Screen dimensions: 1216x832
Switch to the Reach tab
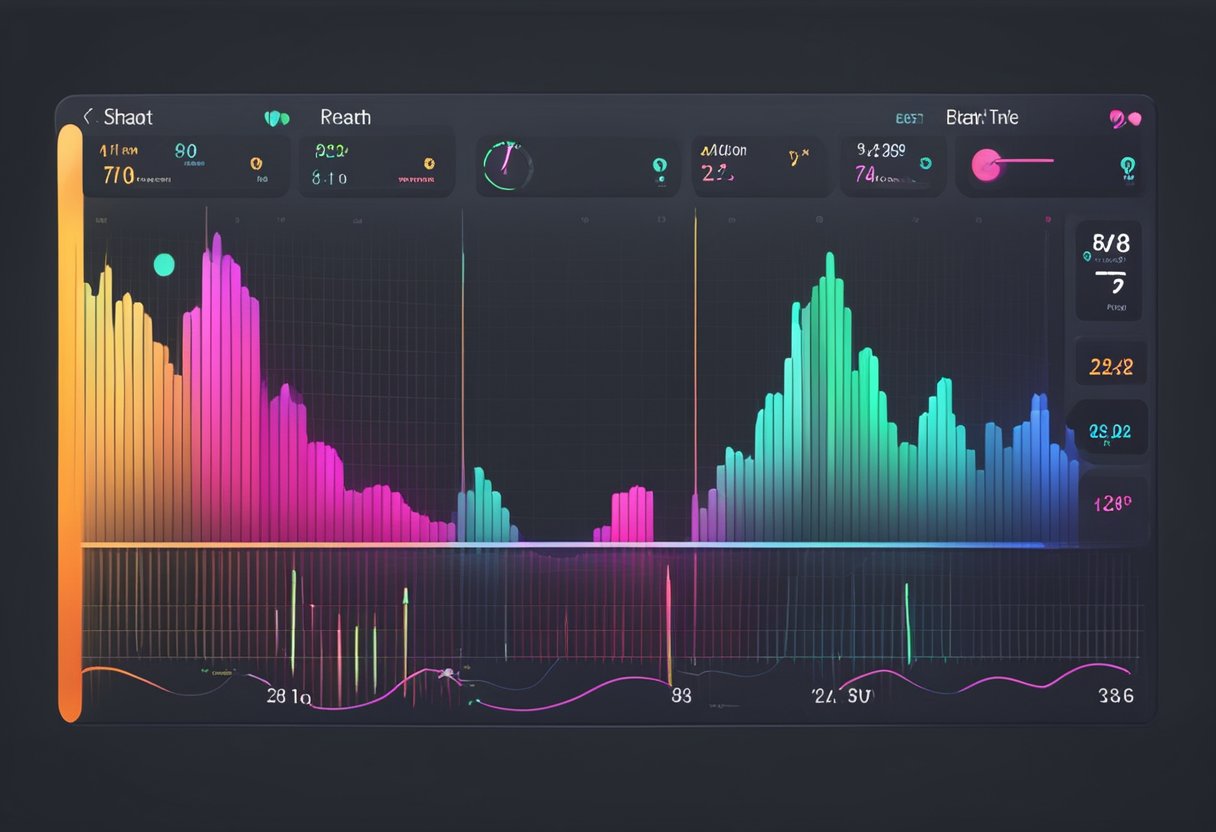pos(345,117)
